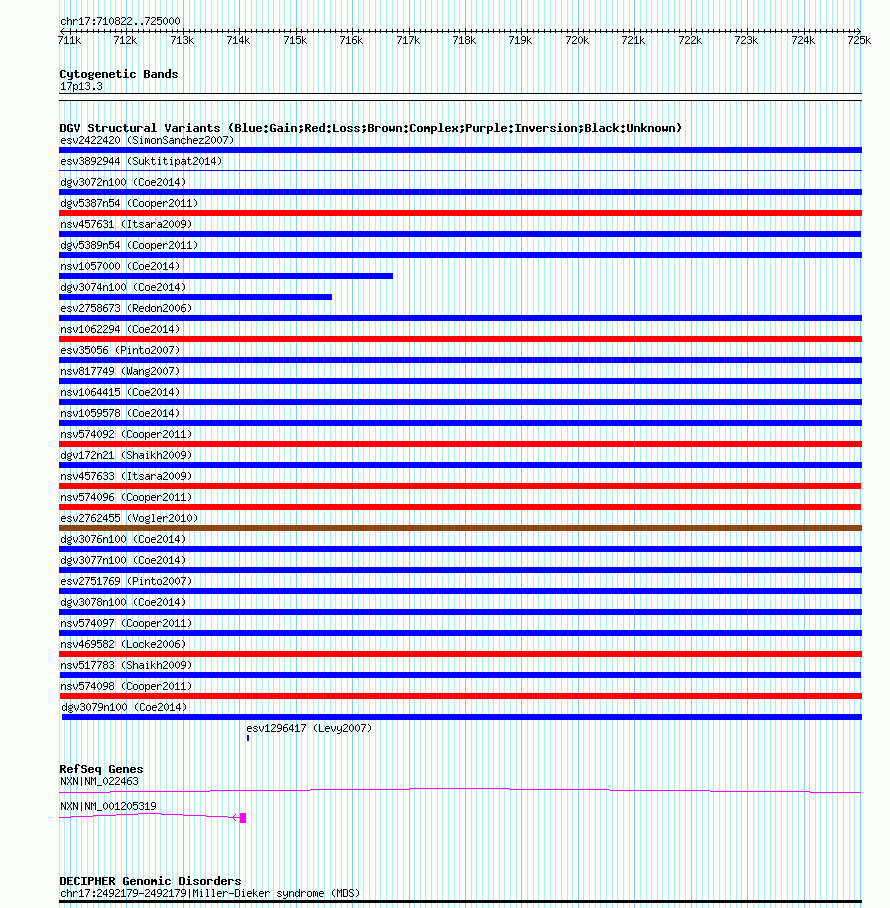The height and width of the screenshot is (908, 890).
Task: Click the small blue esv1296417 variant mark
Action: [x=248, y=738]
